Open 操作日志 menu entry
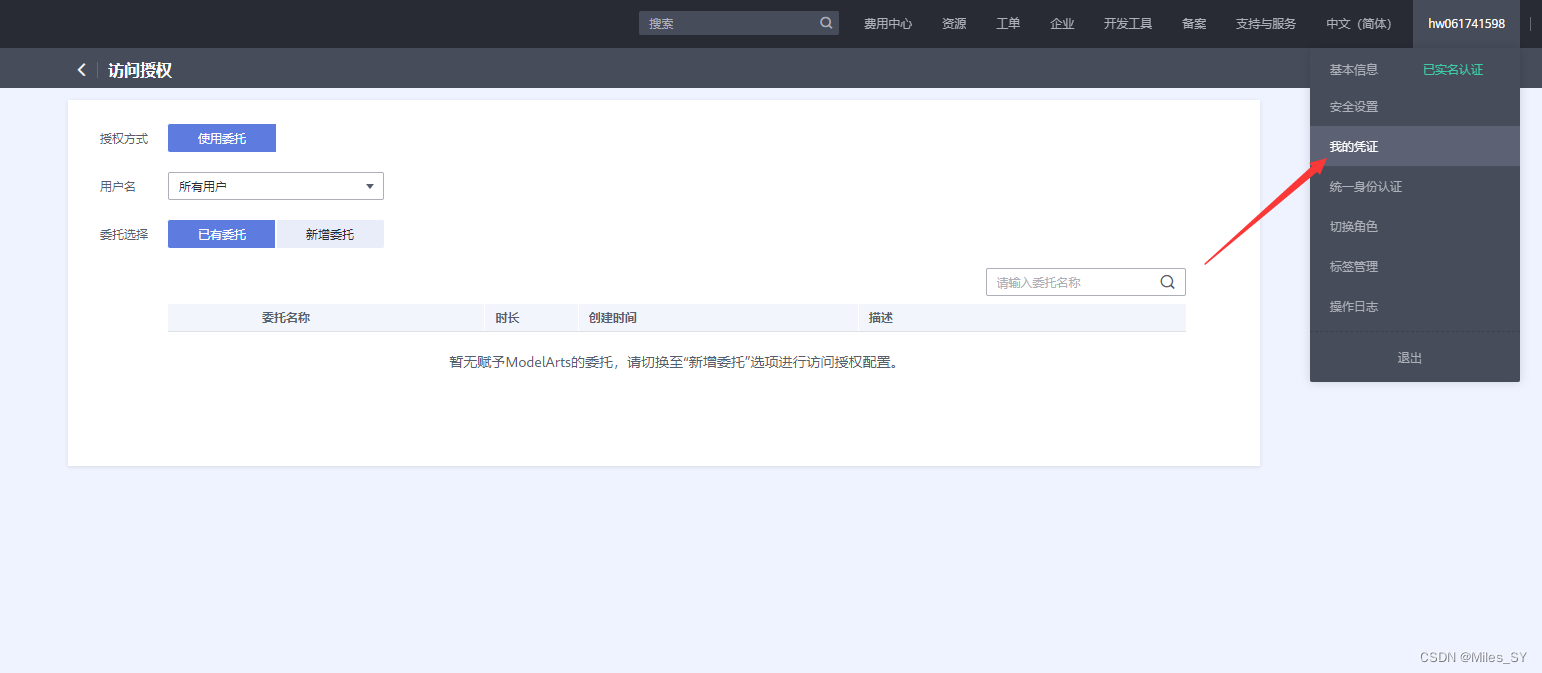This screenshot has width=1542, height=673. coord(1415,306)
